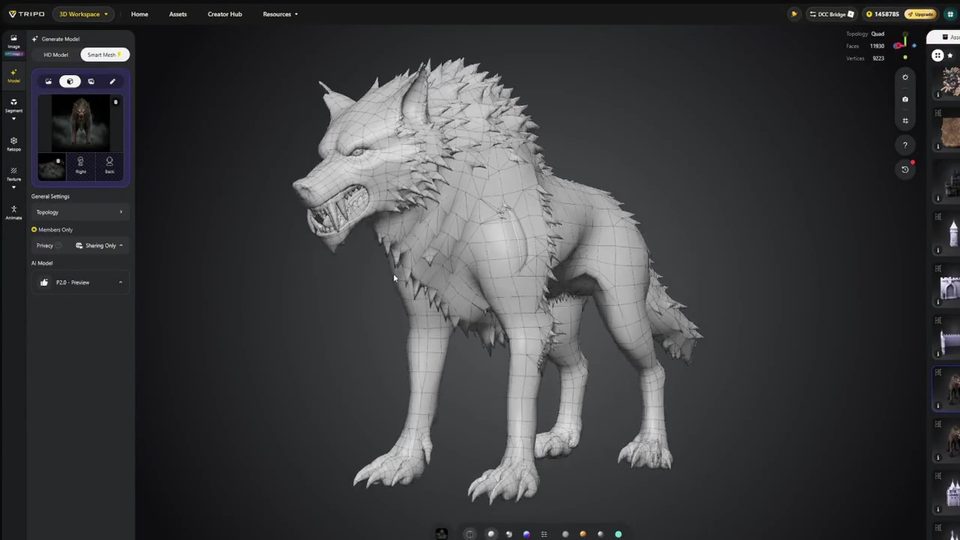Switch to HD Model mode
Viewport: 960px width, 540px height.
(56, 54)
